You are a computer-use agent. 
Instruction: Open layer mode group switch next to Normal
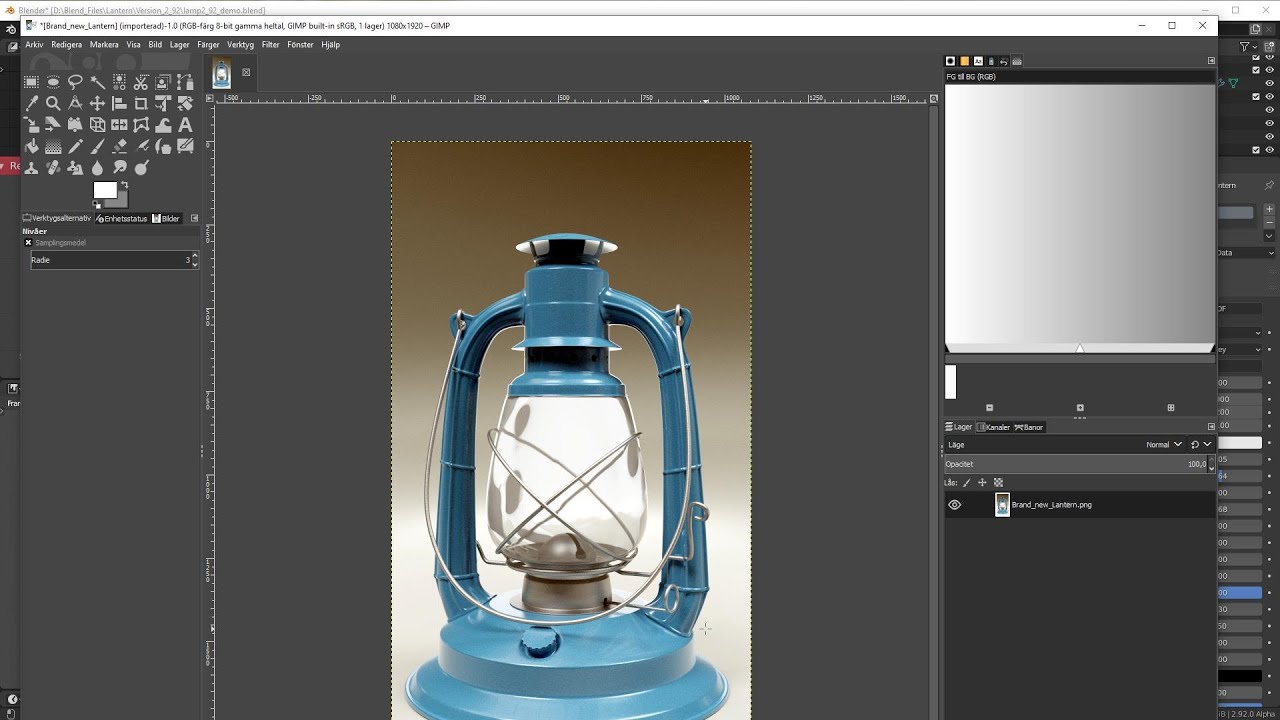point(1201,445)
